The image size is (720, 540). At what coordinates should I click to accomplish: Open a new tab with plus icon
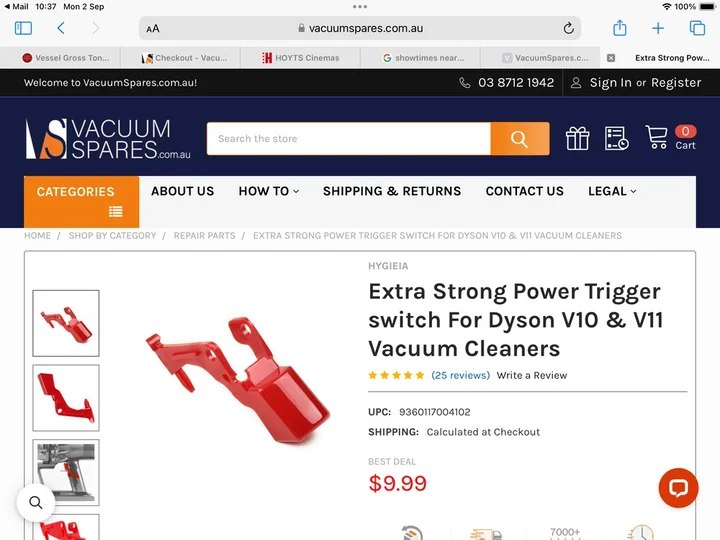pos(658,28)
